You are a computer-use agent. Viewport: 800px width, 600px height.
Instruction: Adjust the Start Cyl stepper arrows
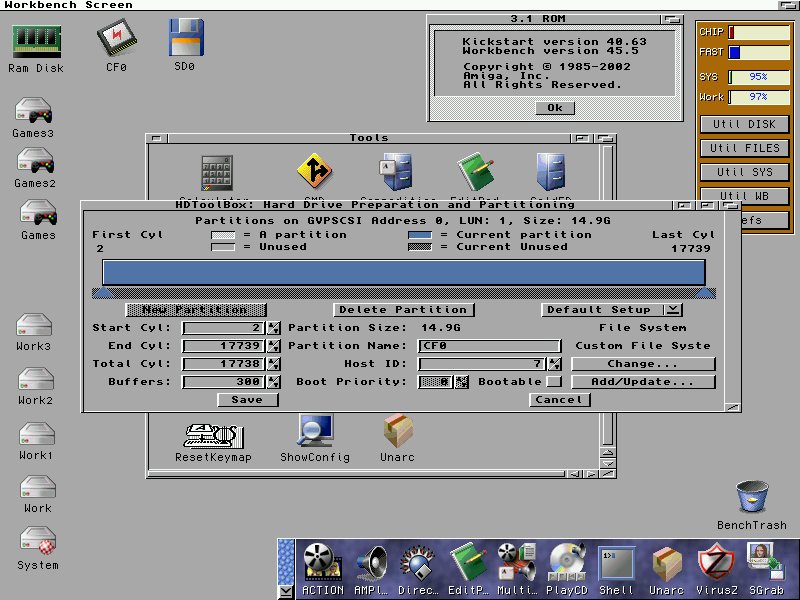pos(274,328)
